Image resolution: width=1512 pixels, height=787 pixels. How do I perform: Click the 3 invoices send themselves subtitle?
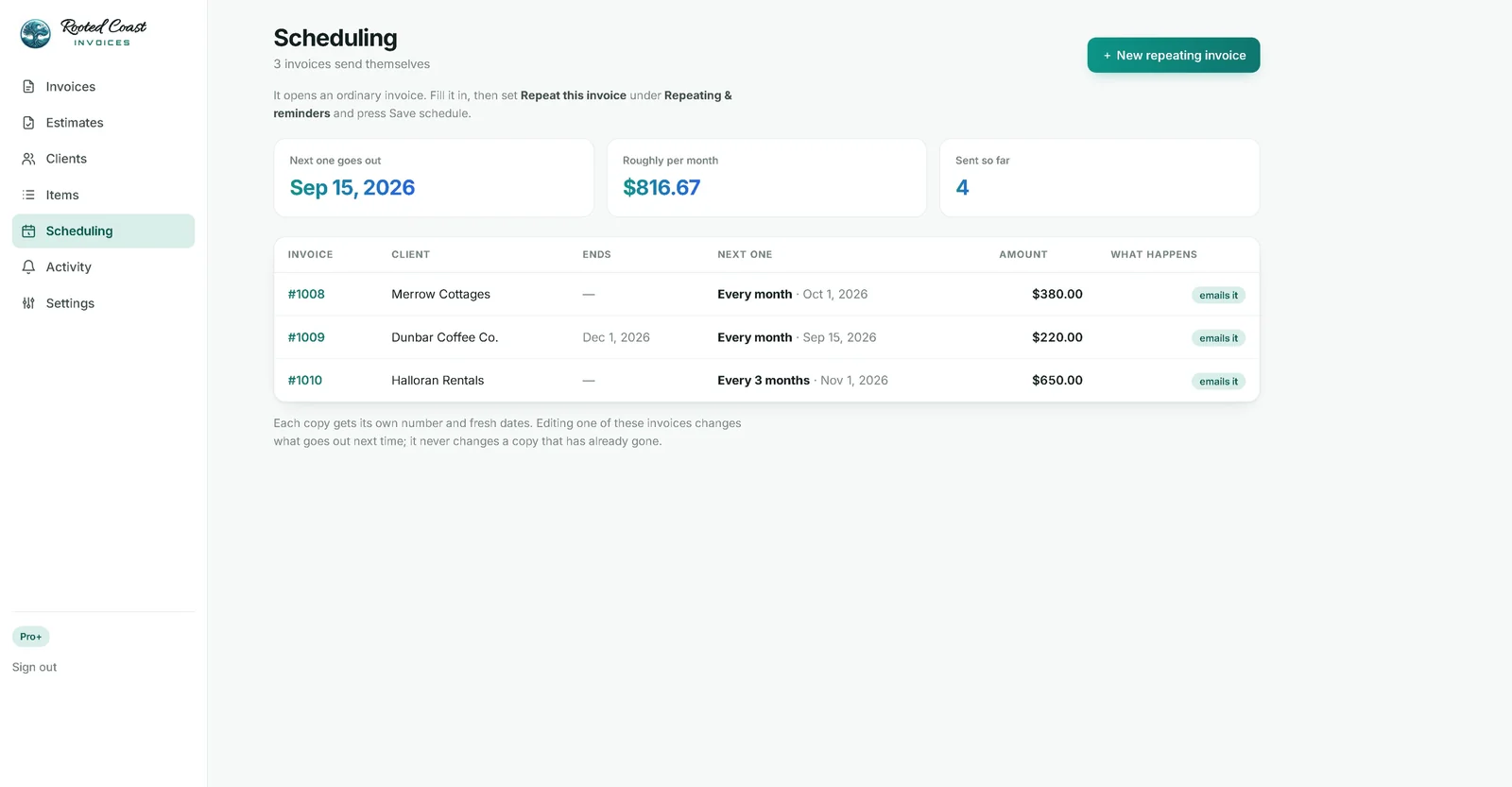pos(352,64)
